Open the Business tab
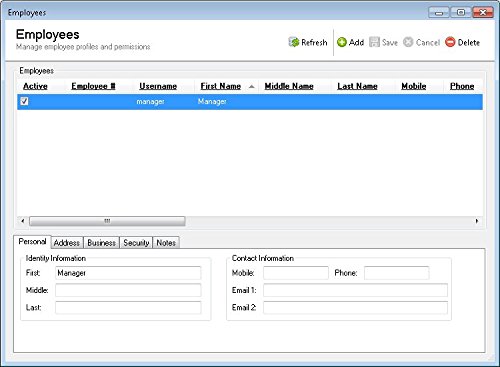Viewport: 500px width, 367px height. click(x=101, y=243)
